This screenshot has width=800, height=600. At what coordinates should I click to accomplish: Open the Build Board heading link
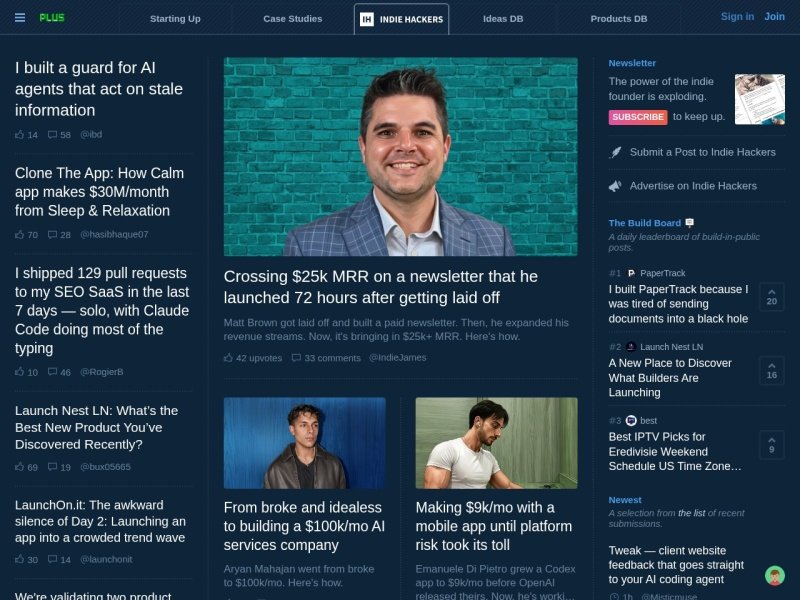(x=644, y=223)
